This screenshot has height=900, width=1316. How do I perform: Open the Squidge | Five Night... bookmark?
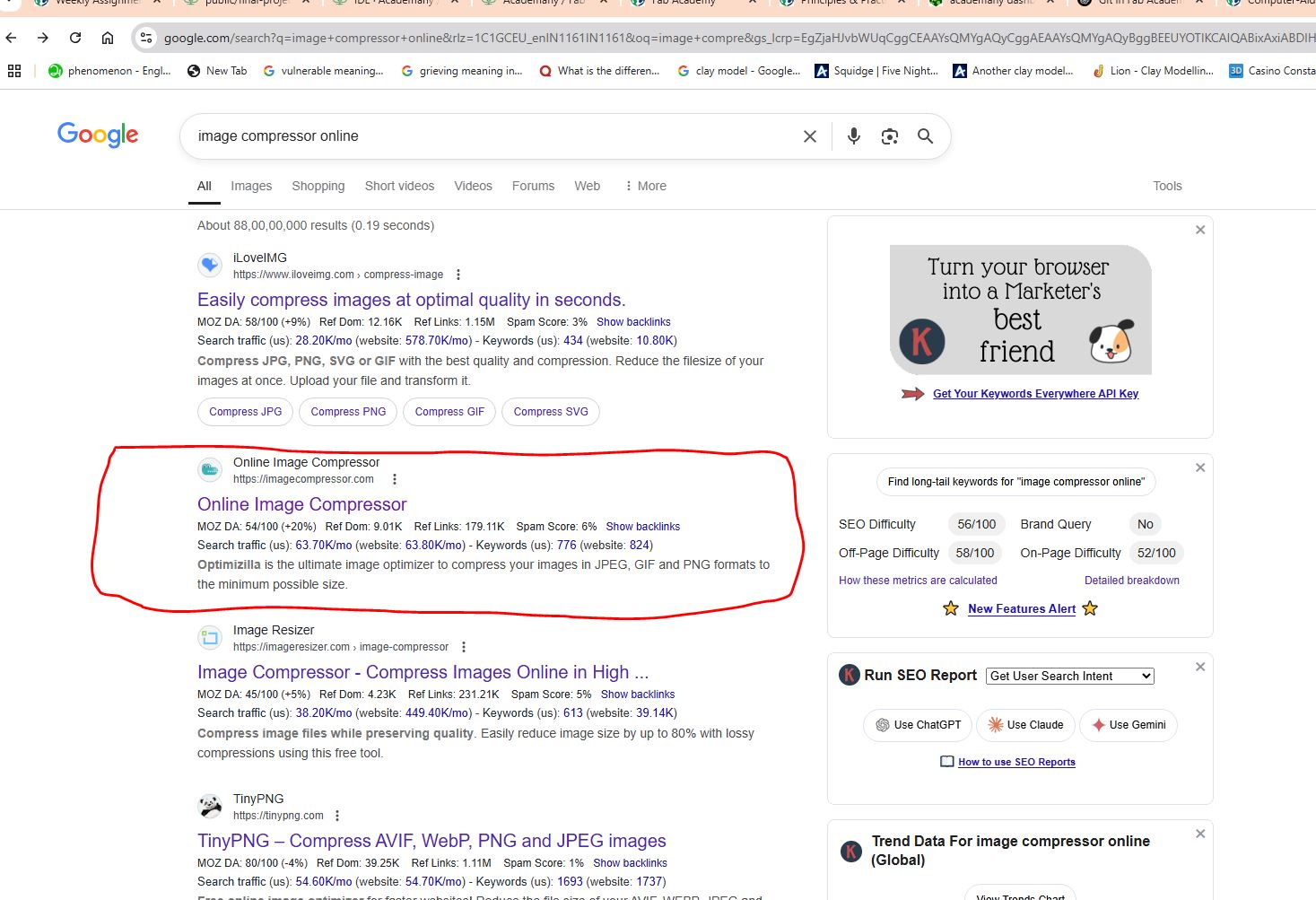click(x=876, y=71)
